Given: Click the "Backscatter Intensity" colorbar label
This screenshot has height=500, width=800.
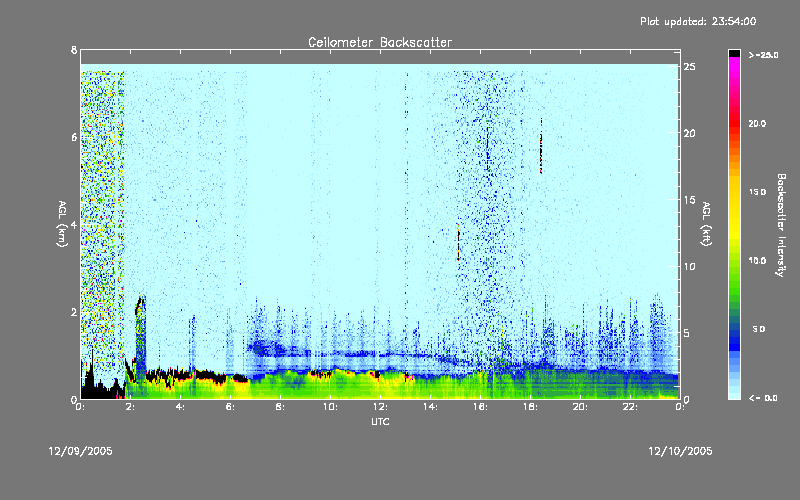Looking at the screenshot, I should coord(781,225).
